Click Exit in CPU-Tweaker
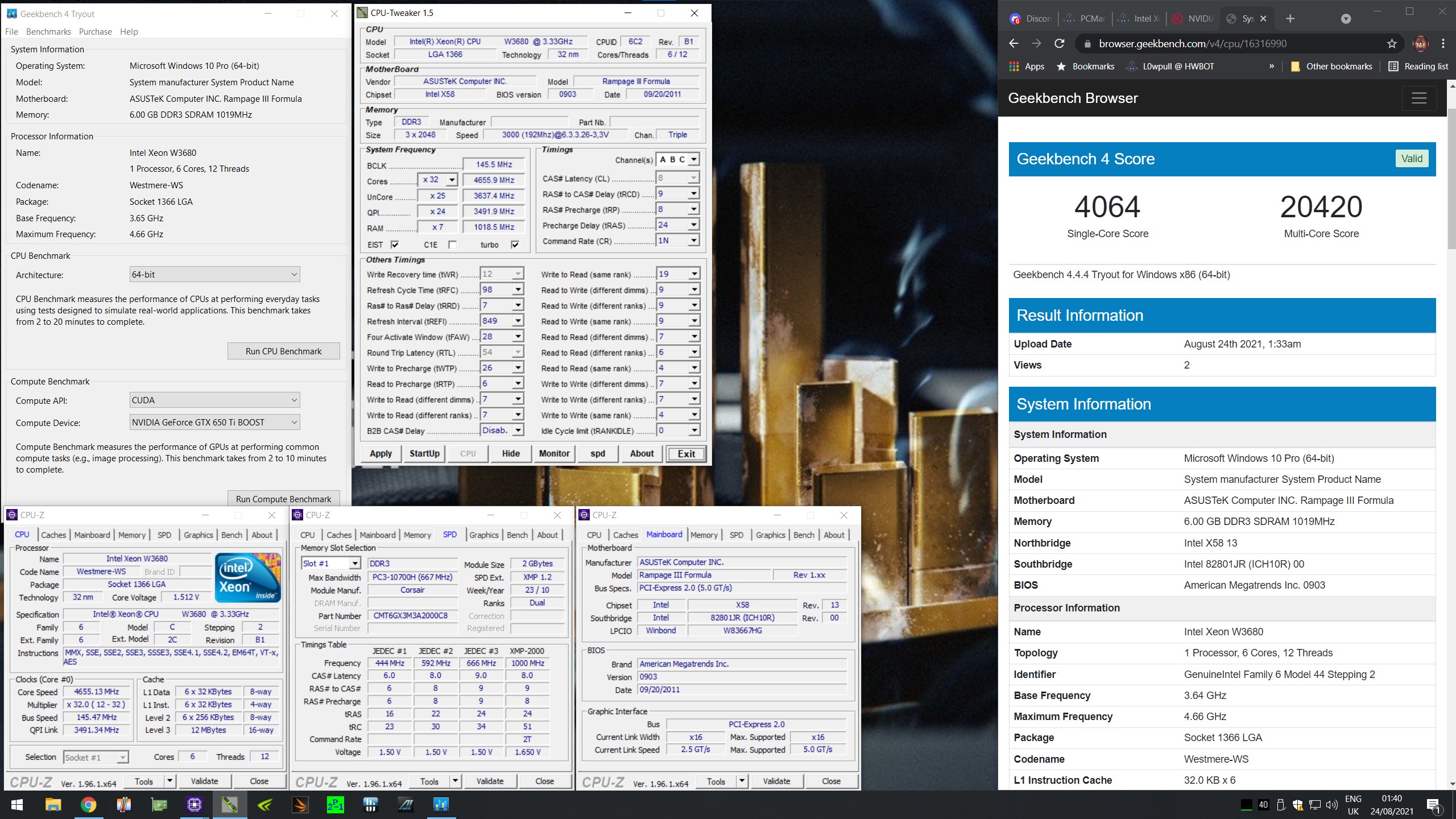Viewport: 1456px width, 819px height. [x=686, y=453]
